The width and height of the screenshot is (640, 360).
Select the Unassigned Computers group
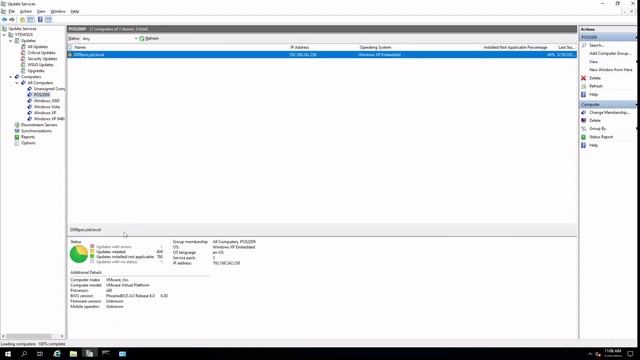49,89
